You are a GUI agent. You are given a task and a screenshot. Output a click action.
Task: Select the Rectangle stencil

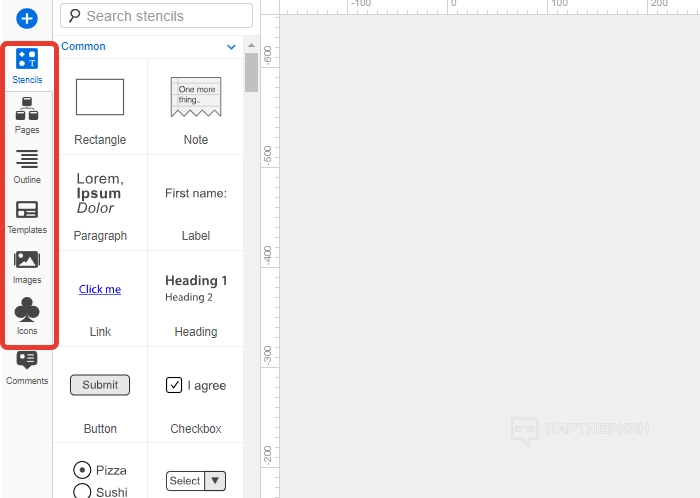coord(100,107)
